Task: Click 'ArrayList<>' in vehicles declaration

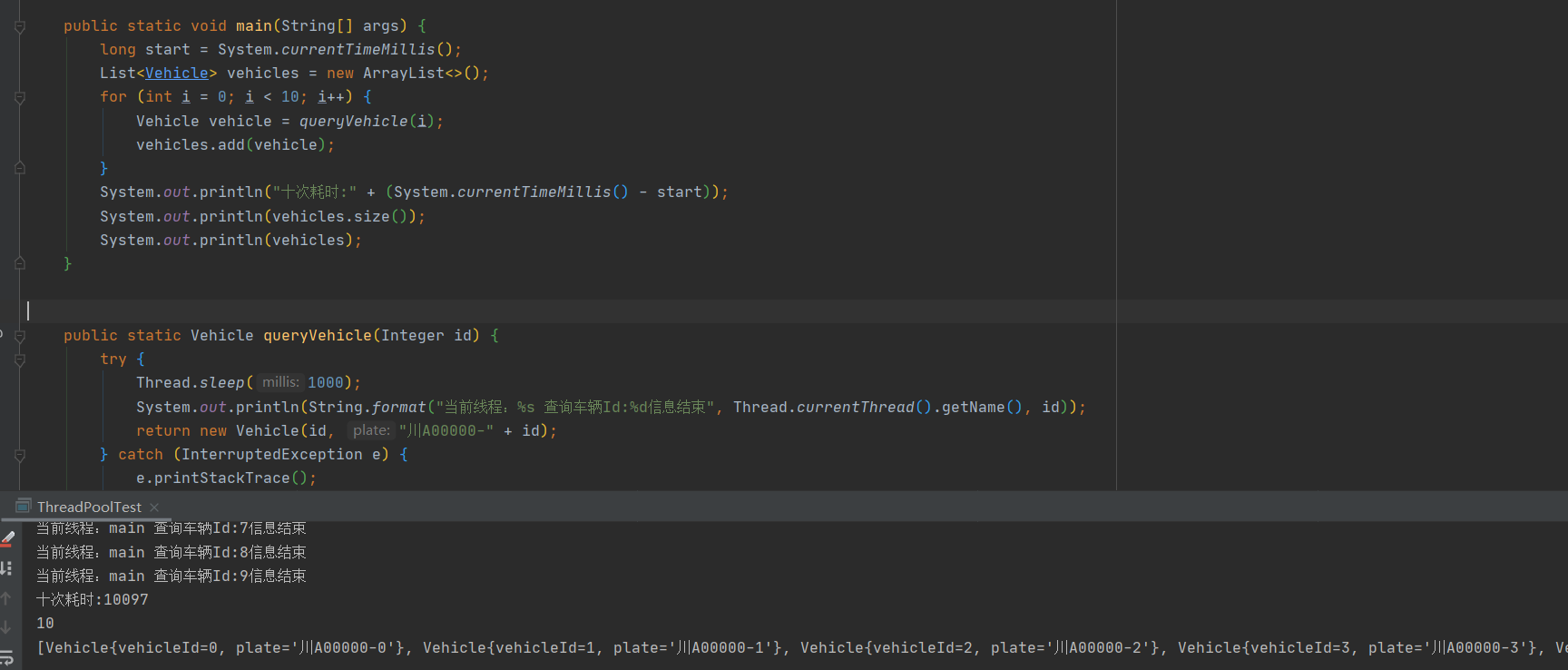Action: (x=413, y=74)
